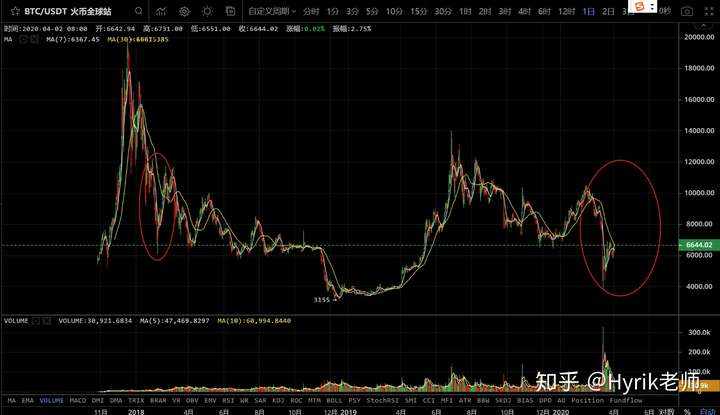Switch to the 30分 interval
720x415 pixels.
click(x=443, y=11)
